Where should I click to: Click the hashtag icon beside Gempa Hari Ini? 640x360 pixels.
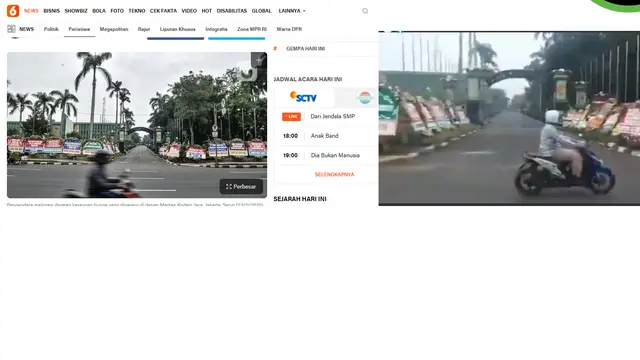275,49
